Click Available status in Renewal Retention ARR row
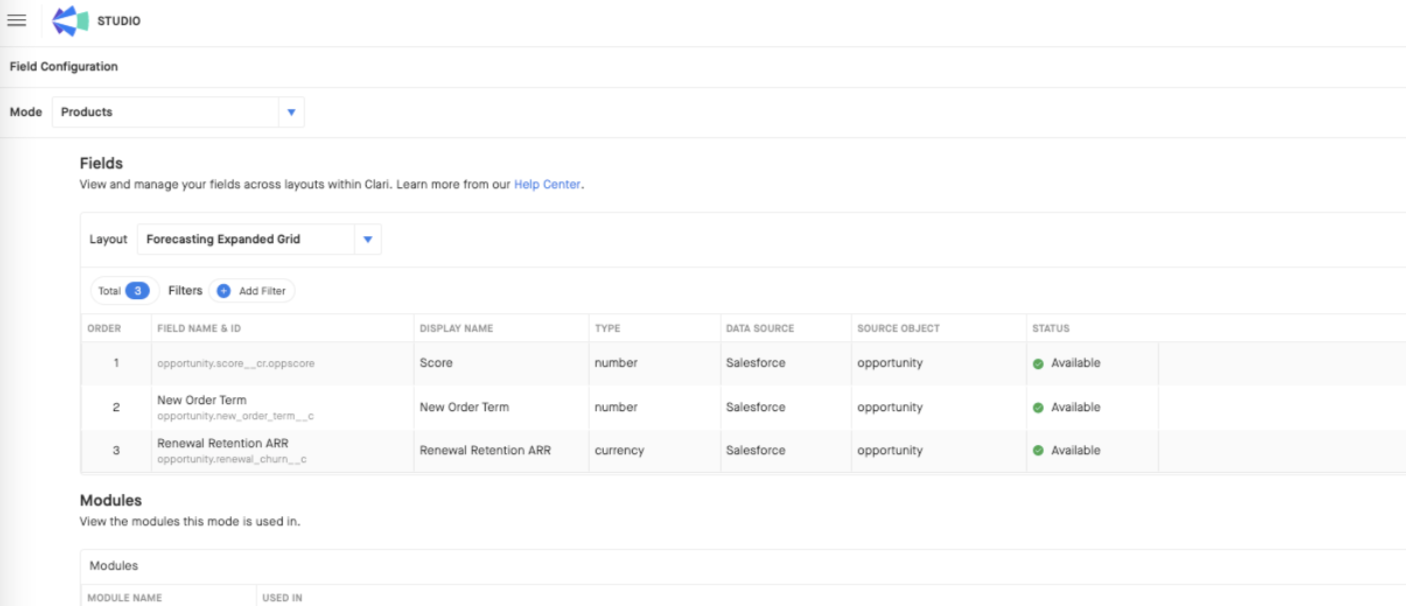The width and height of the screenshot is (1406, 606). tap(1076, 450)
